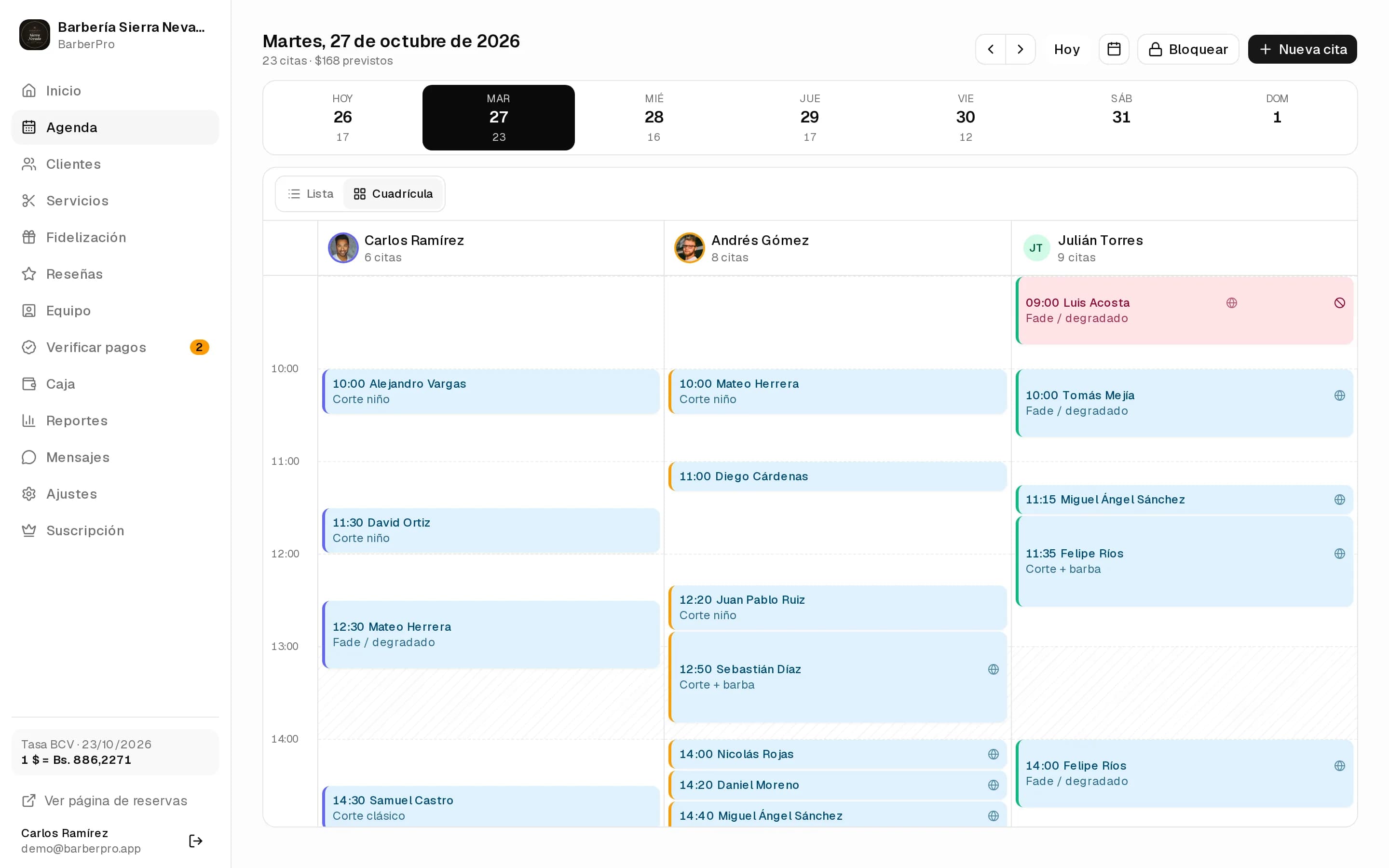The height and width of the screenshot is (868, 1389).
Task: Open the calendar date picker icon
Action: point(1114,49)
